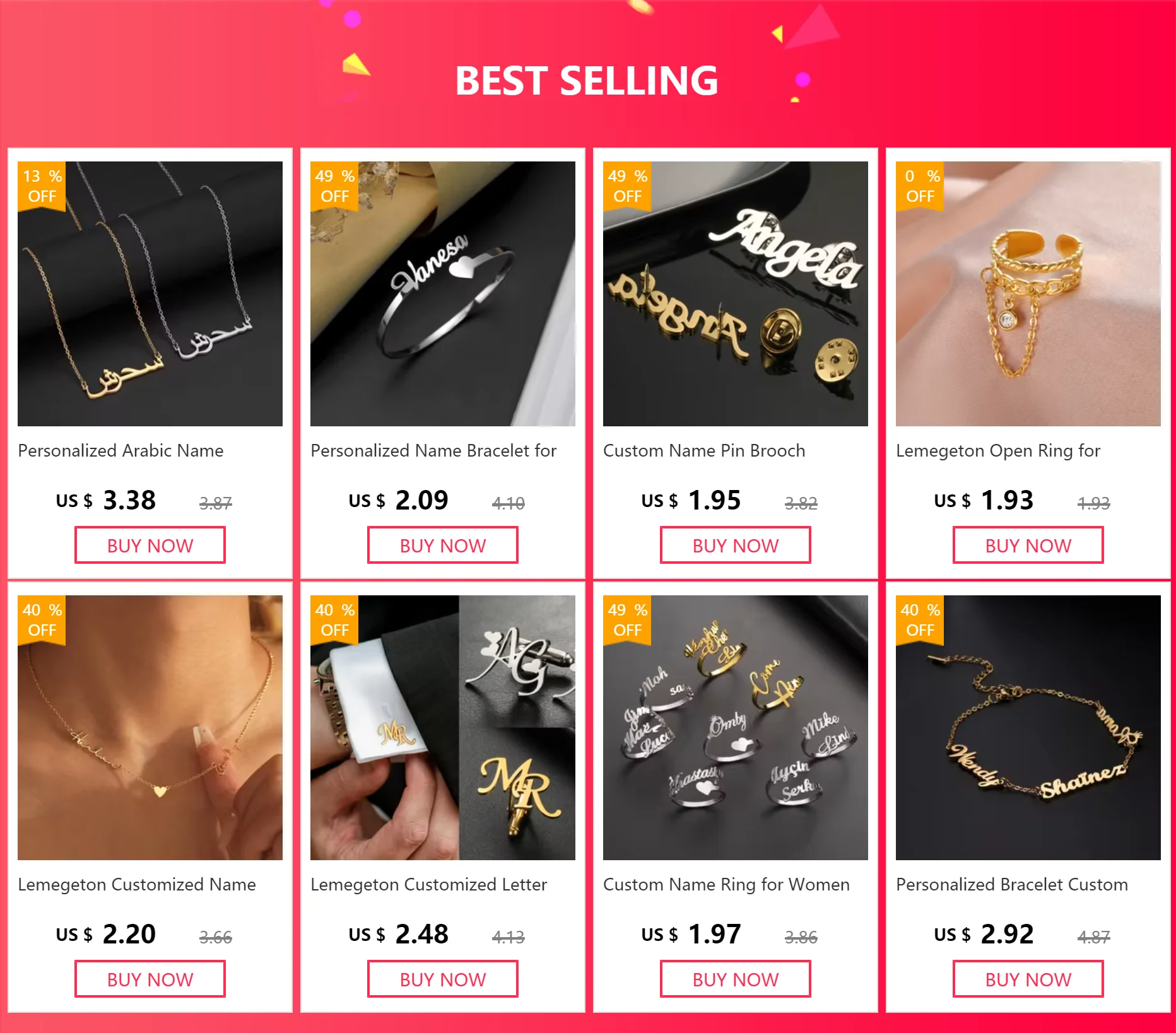
Task: Click the 13% OFF badge on Arabic necklace
Action: tap(42, 186)
